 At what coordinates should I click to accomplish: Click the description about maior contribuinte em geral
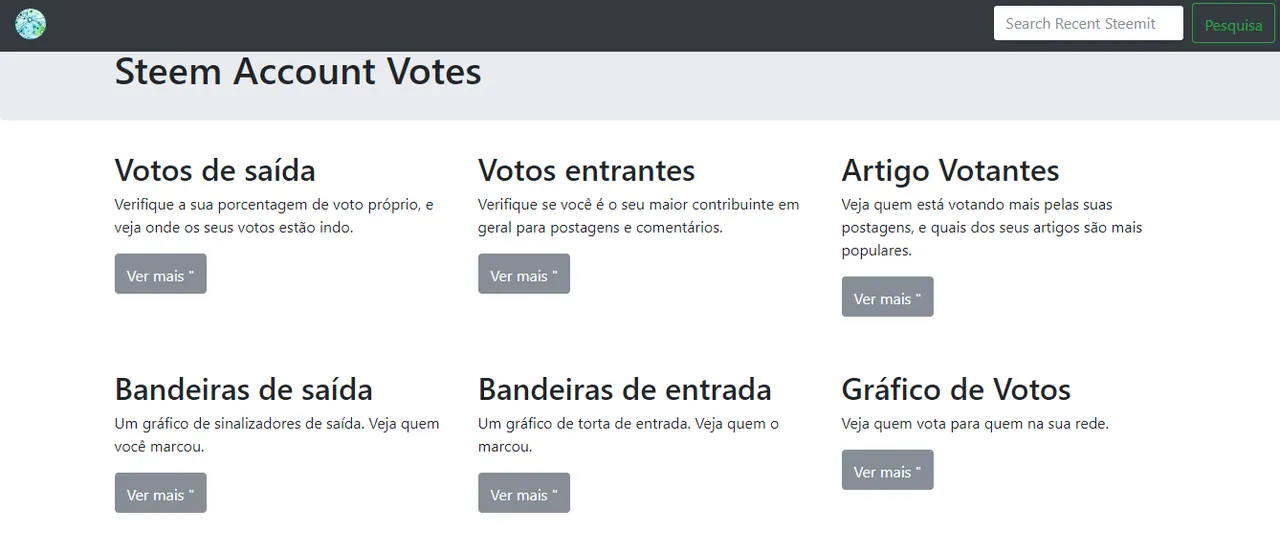click(639, 216)
